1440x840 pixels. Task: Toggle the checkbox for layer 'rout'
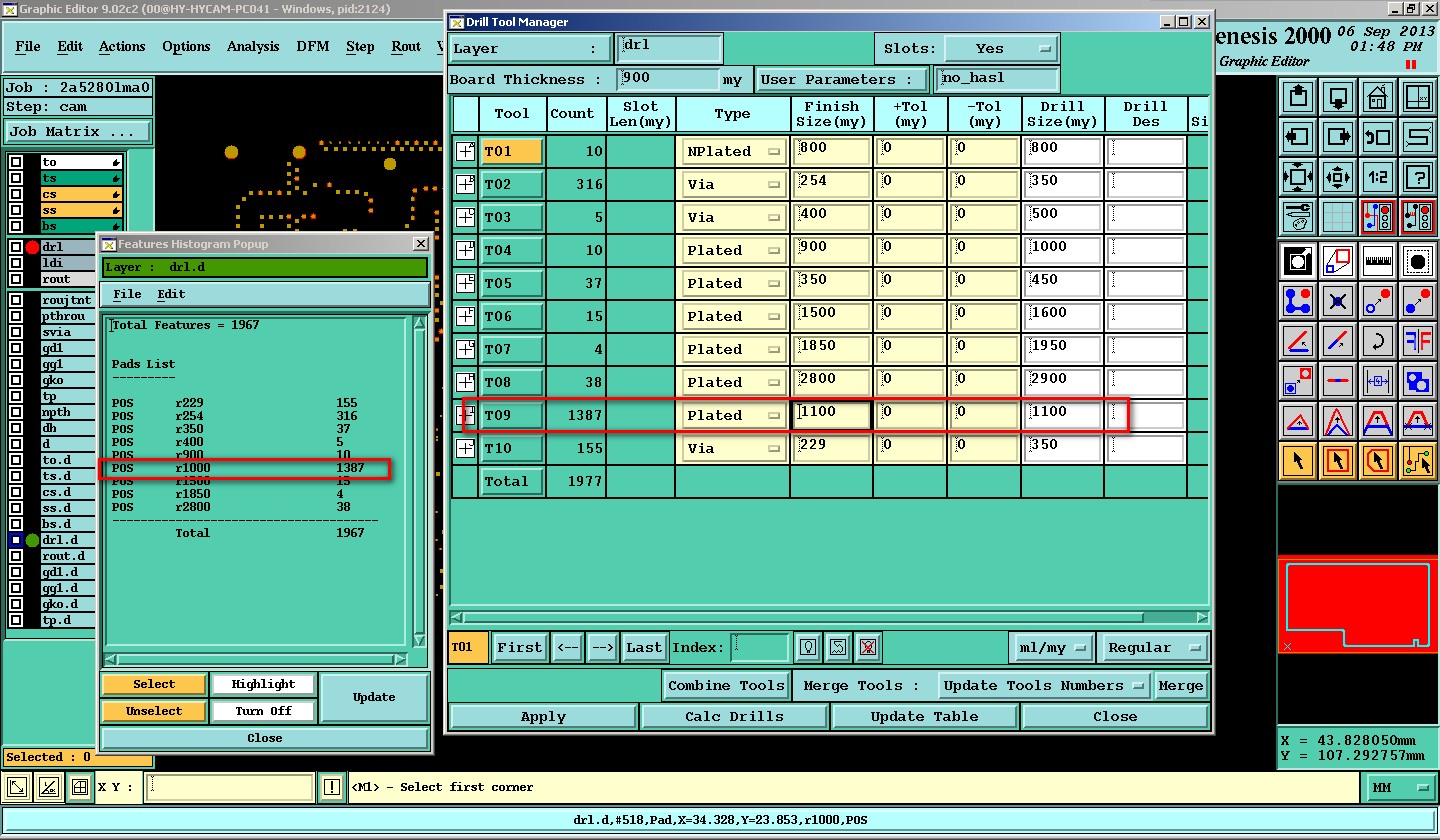(x=15, y=279)
